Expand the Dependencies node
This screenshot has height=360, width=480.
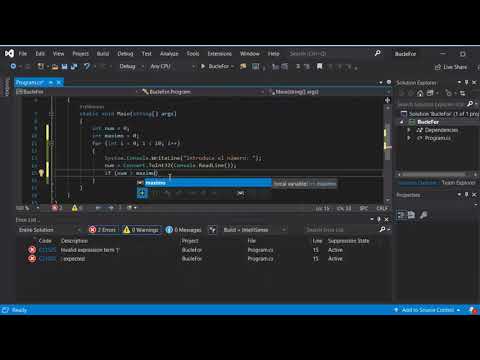click(409, 130)
